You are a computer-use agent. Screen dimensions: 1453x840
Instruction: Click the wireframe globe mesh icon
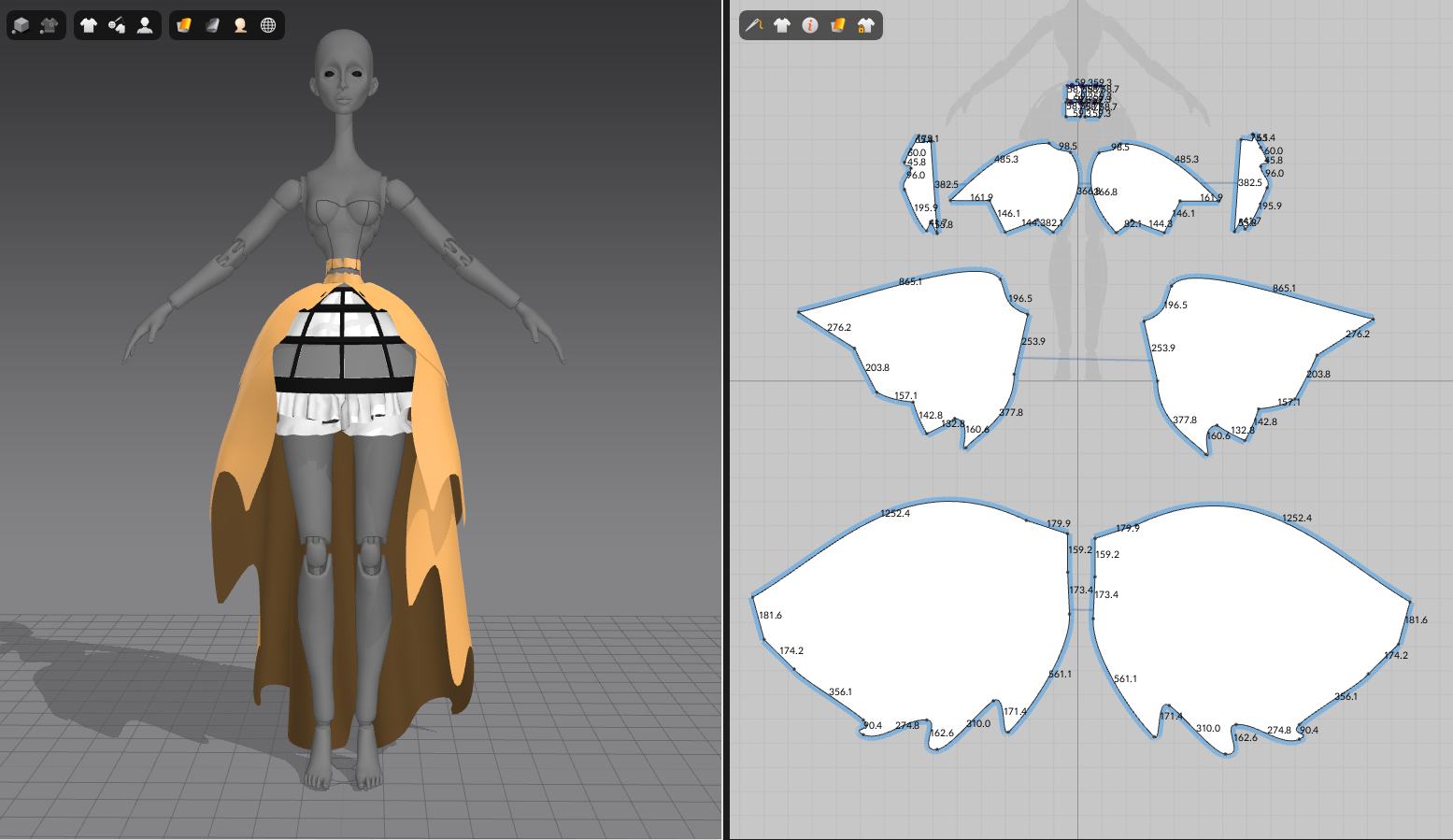(268, 25)
